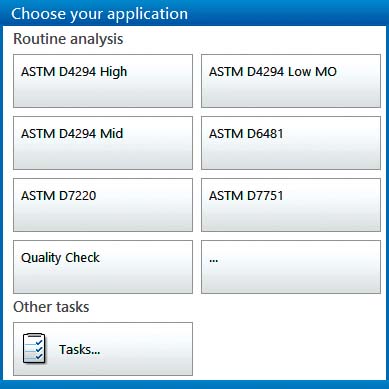Click the Choose your application title bar
This screenshot has height=389, width=389.
(x=194, y=13)
